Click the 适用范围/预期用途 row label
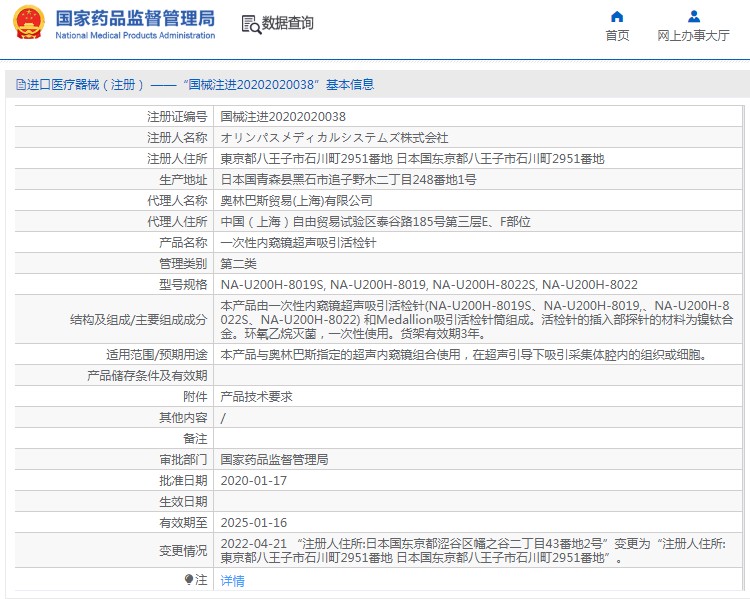This screenshot has height=599, width=750. click(x=157, y=355)
